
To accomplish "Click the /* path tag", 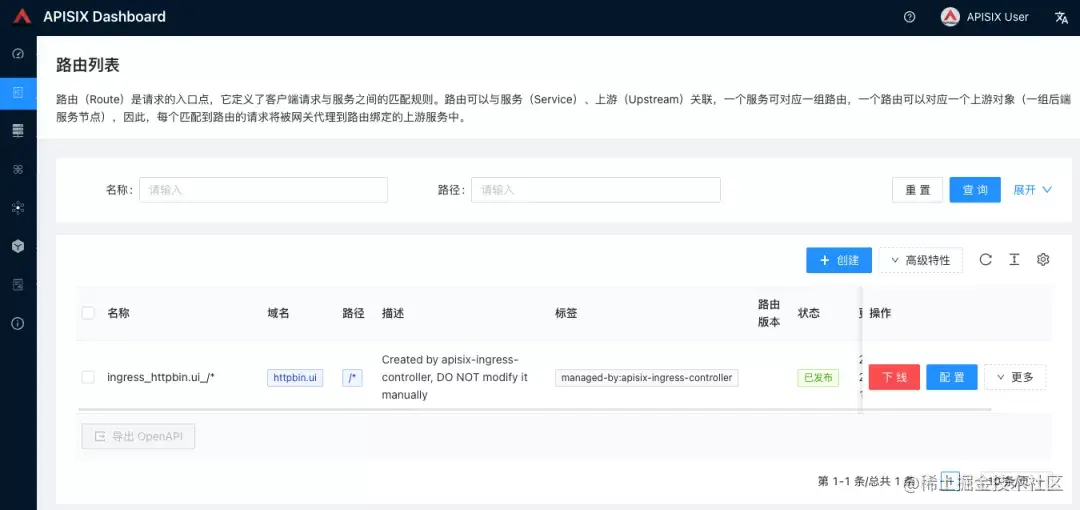I will click(x=352, y=378).
